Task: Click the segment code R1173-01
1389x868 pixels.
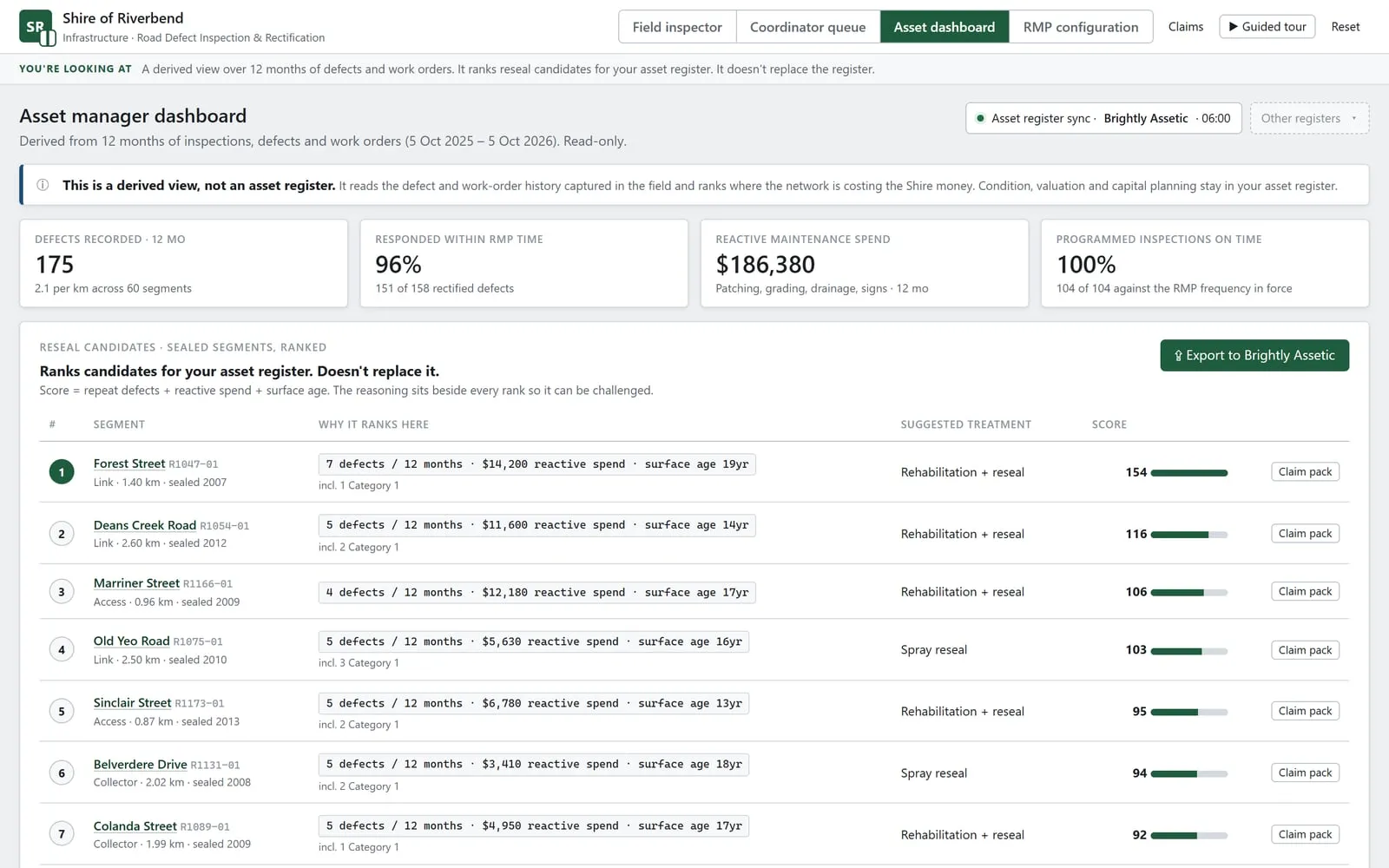Action: 199,704
